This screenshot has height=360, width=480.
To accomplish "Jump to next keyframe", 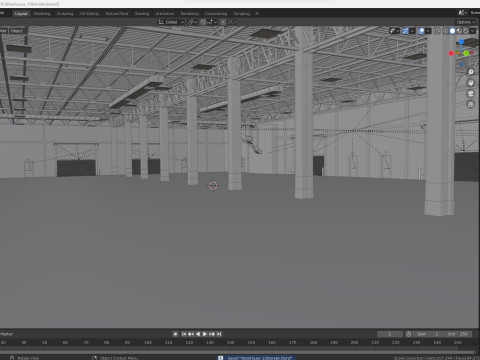I will [212, 334].
